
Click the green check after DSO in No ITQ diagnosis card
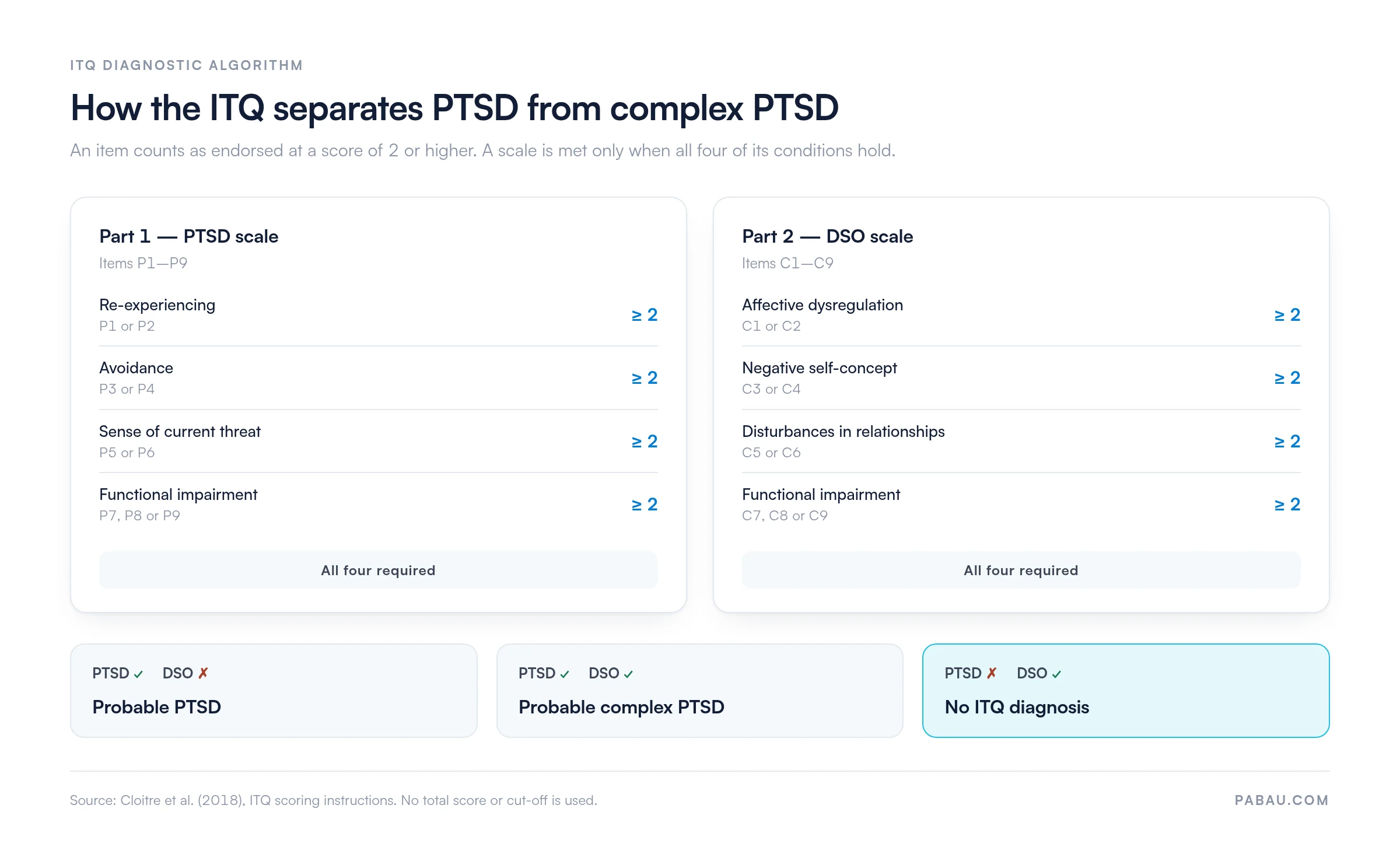[1056, 674]
